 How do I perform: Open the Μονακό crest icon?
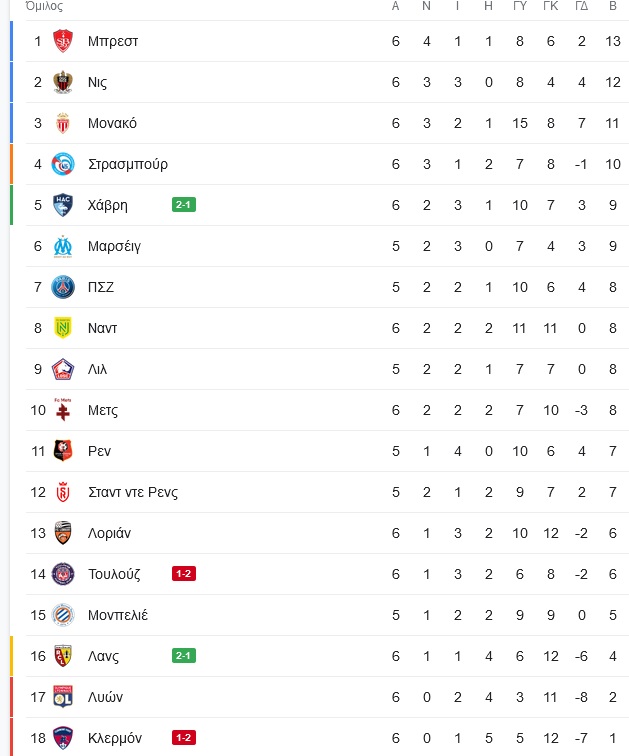63,123
